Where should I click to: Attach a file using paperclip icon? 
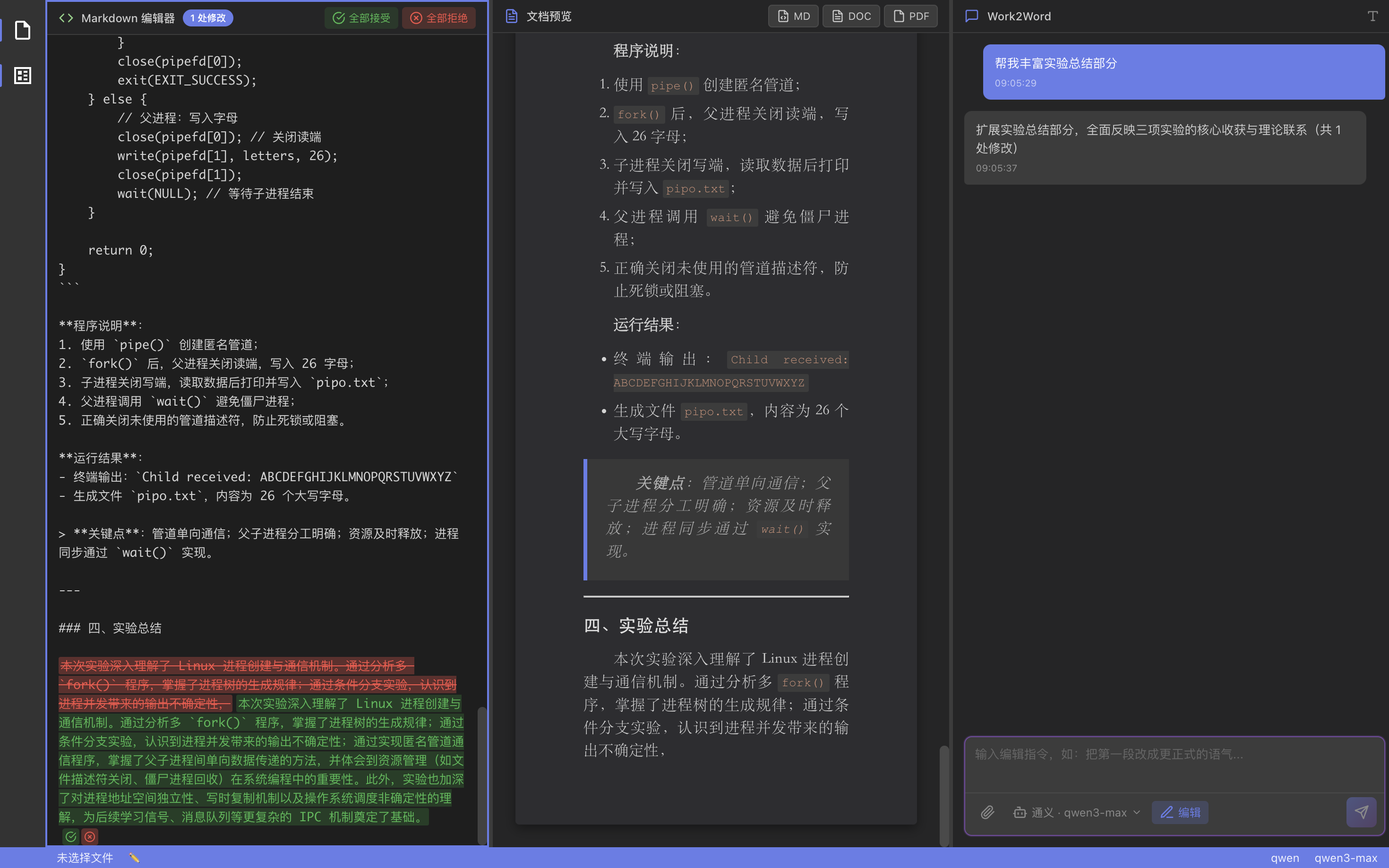click(987, 812)
